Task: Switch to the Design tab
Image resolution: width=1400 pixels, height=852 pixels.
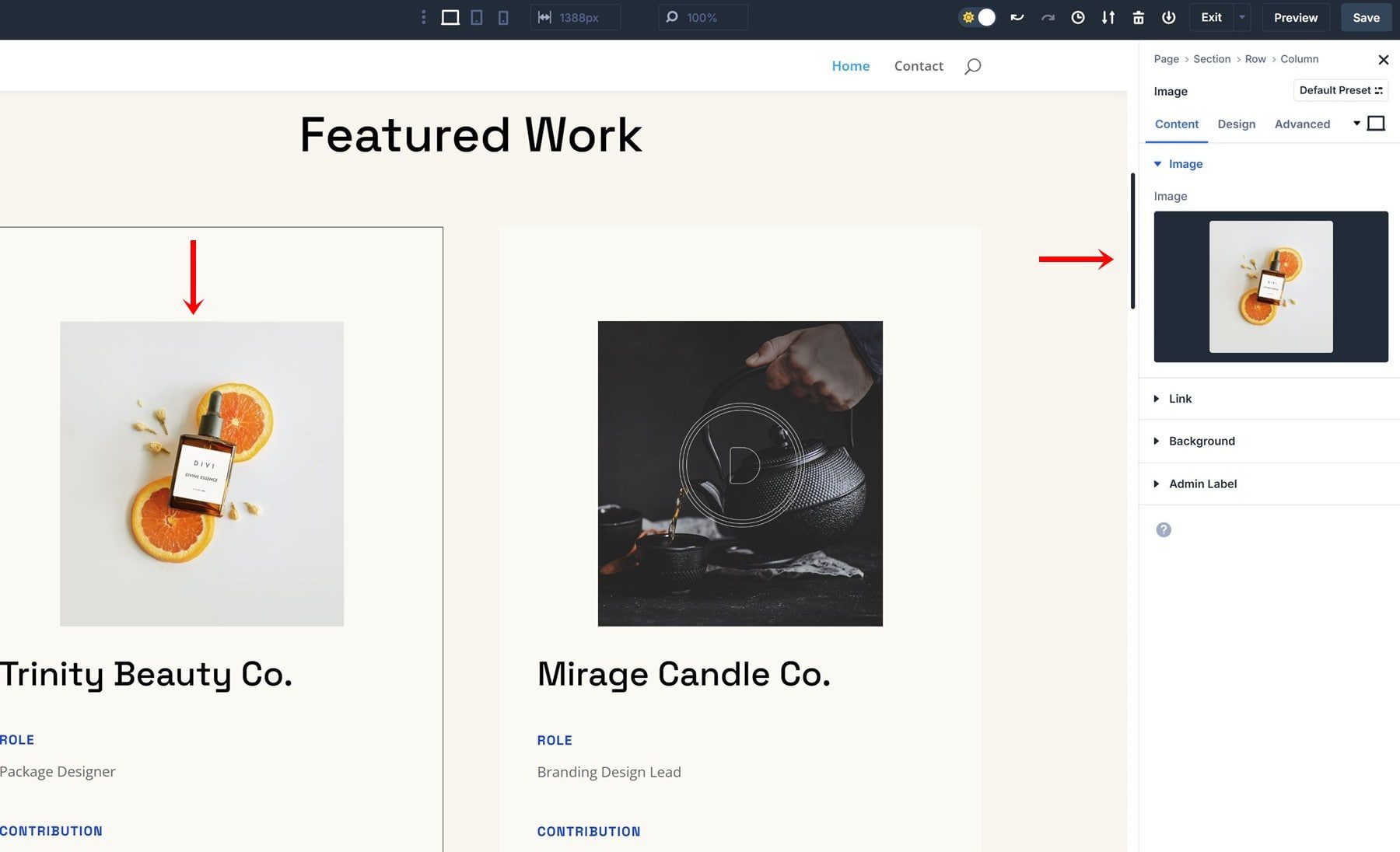Action: click(x=1236, y=124)
